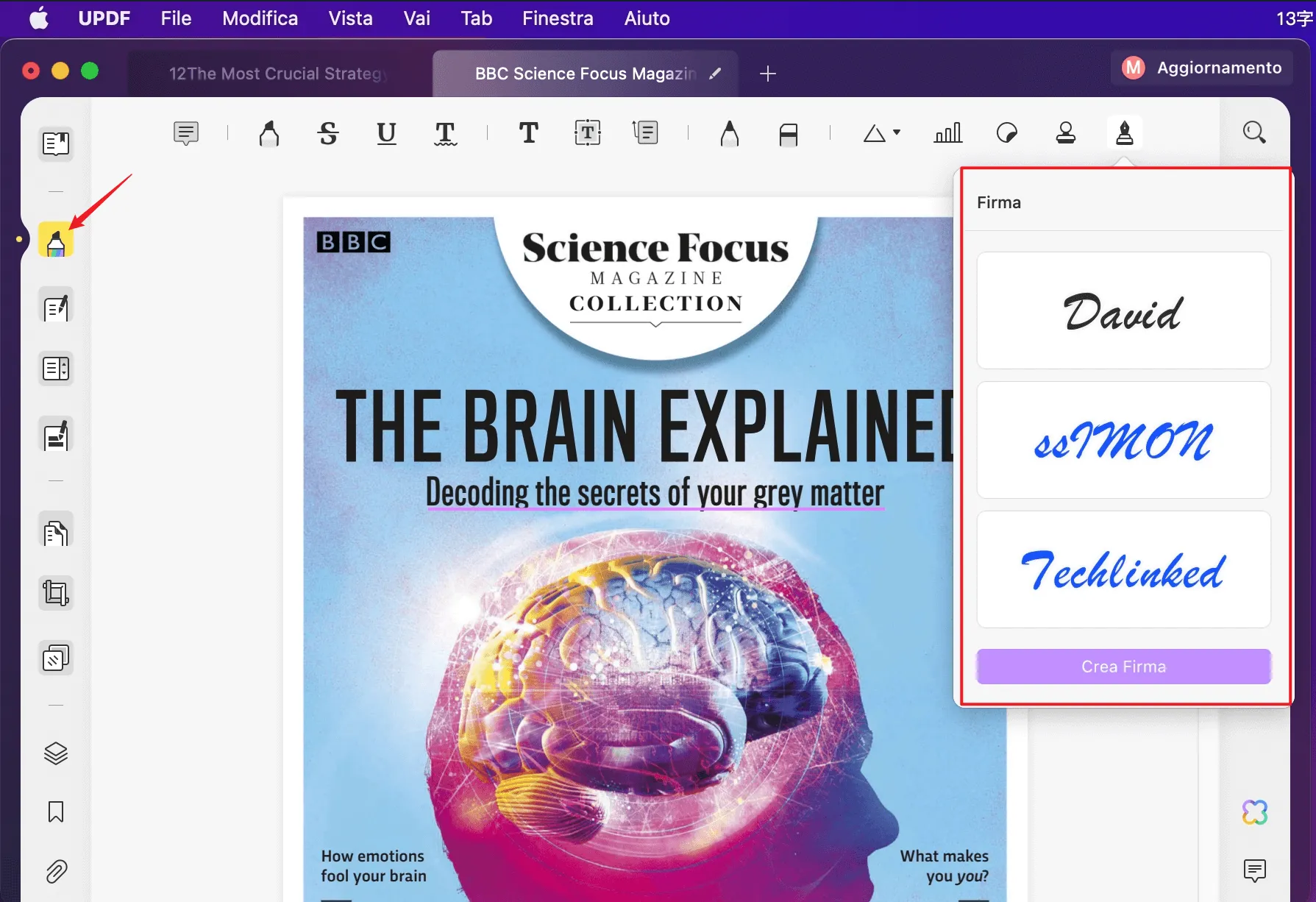The width and height of the screenshot is (1316, 902).
Task: Select the Eraser tool
Action: point(788,134)
